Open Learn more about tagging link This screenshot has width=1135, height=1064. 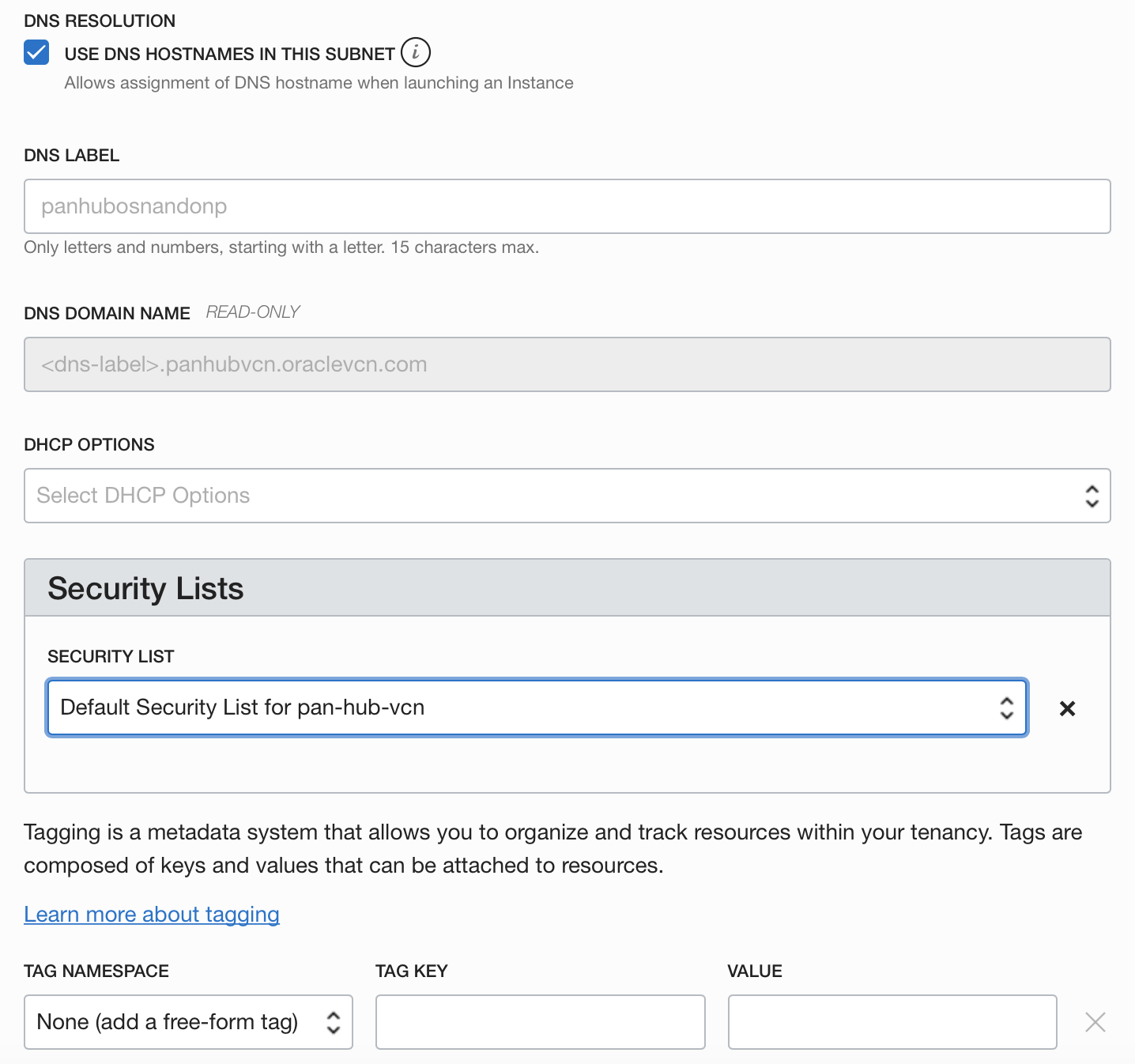[152, 915]
